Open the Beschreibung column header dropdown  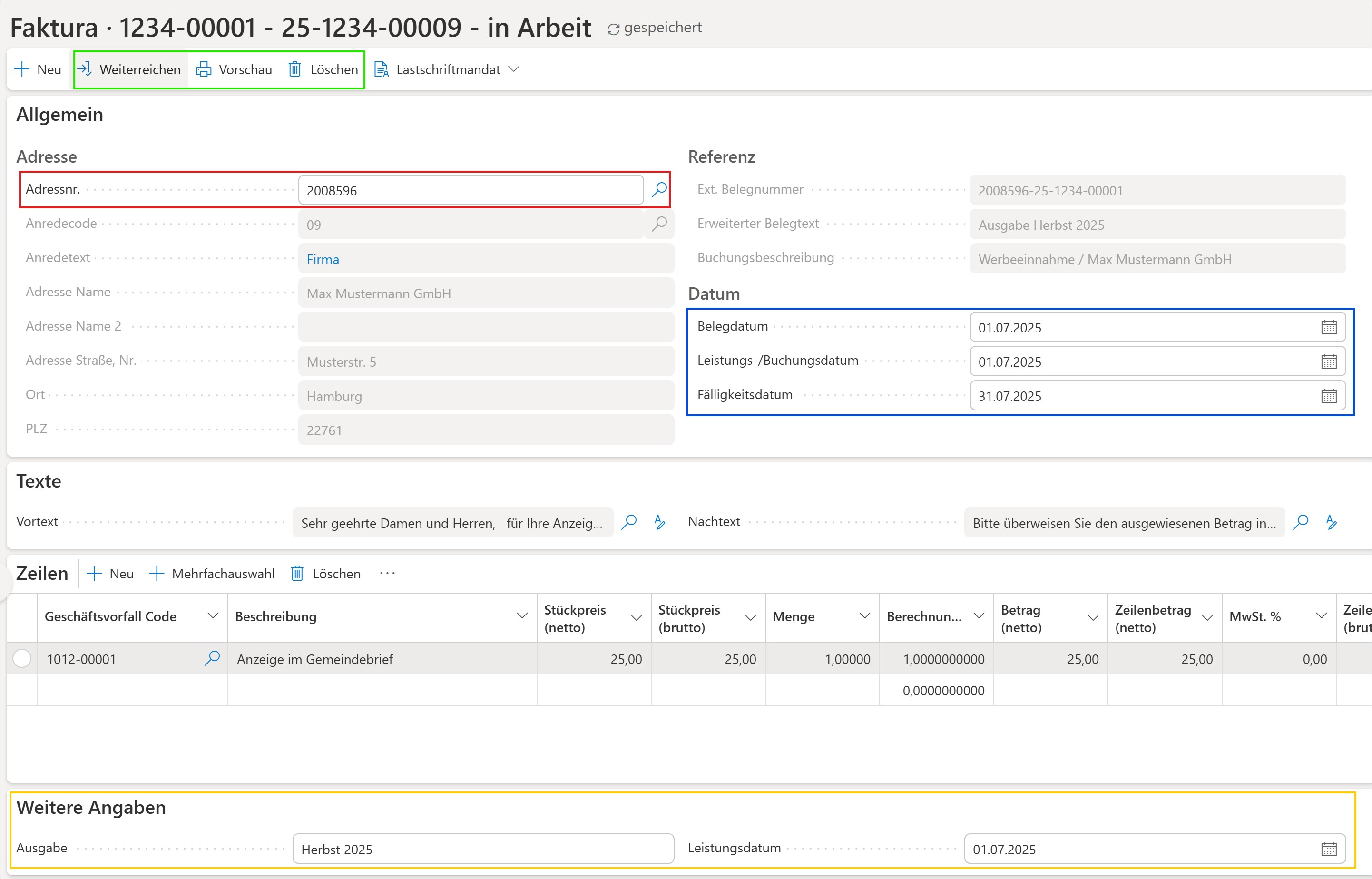(521, 616)
